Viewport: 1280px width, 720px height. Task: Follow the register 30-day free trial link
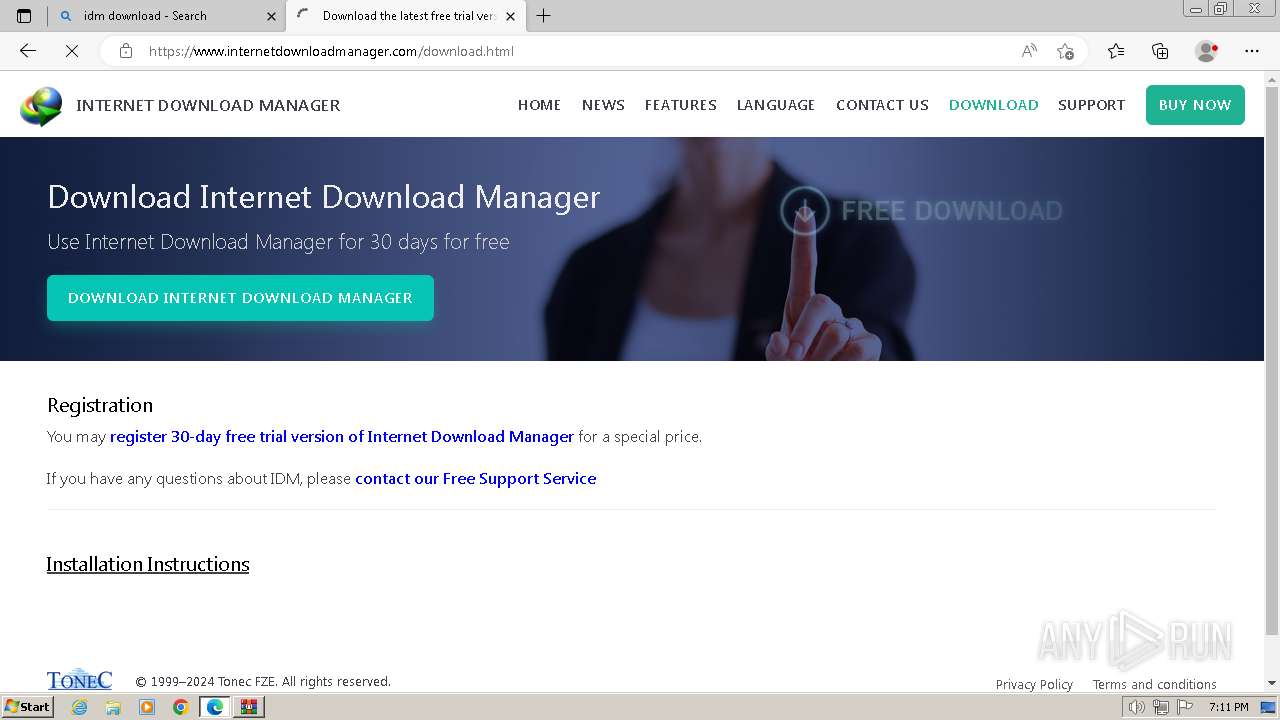(342, 437)
